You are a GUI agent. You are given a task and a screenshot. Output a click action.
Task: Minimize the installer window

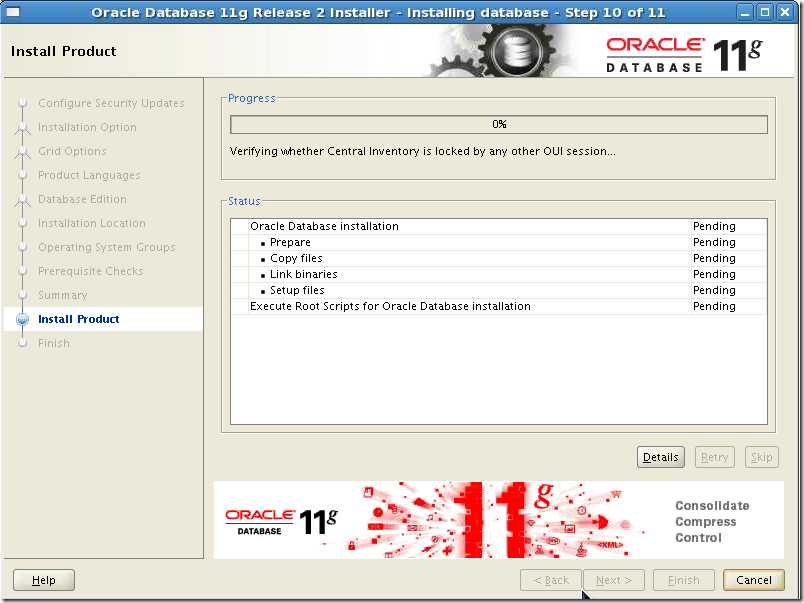[x=745, y=12]
